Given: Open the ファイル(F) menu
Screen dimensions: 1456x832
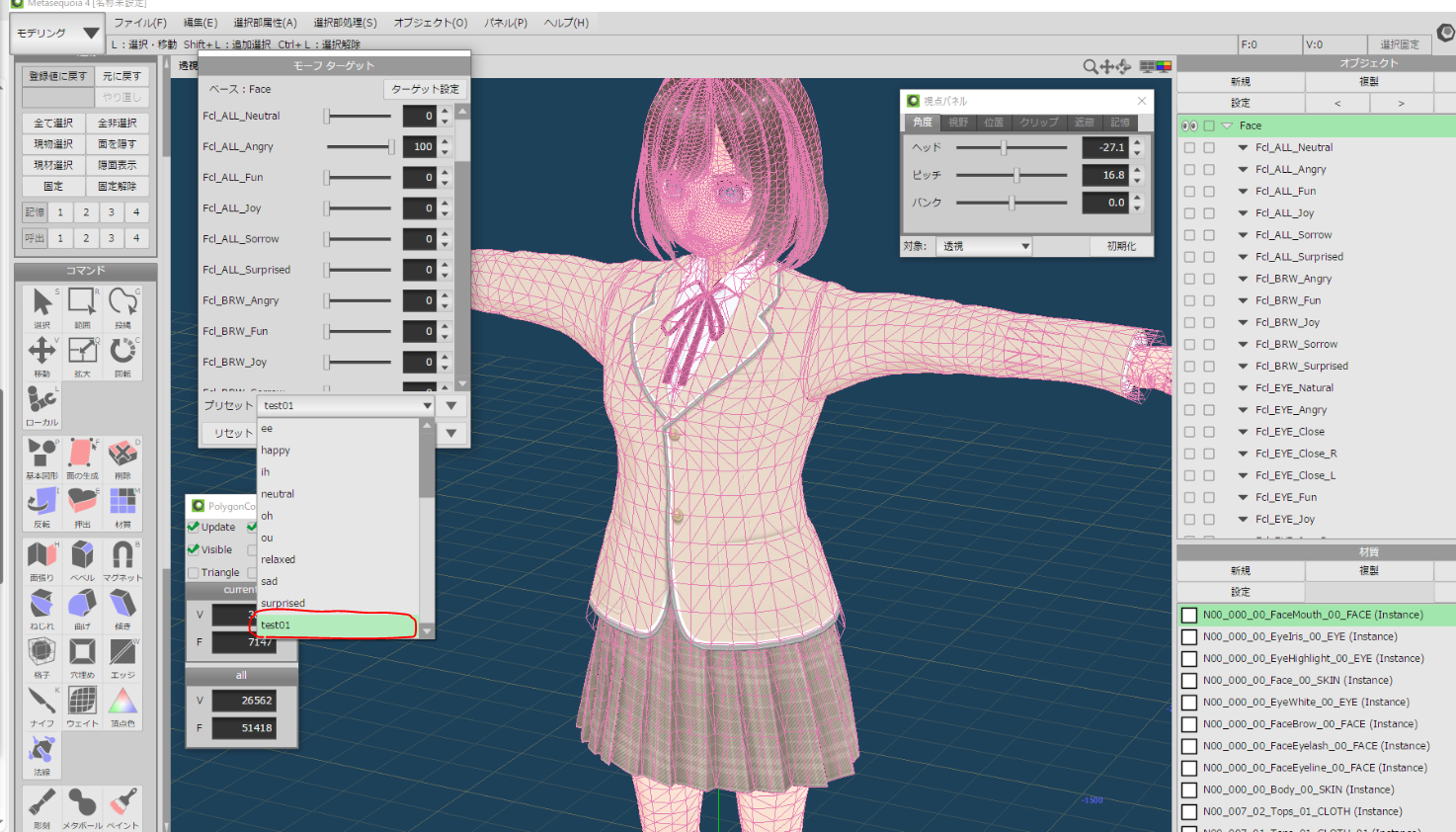Looking at the screenshot, I should [x=140, y=23].
